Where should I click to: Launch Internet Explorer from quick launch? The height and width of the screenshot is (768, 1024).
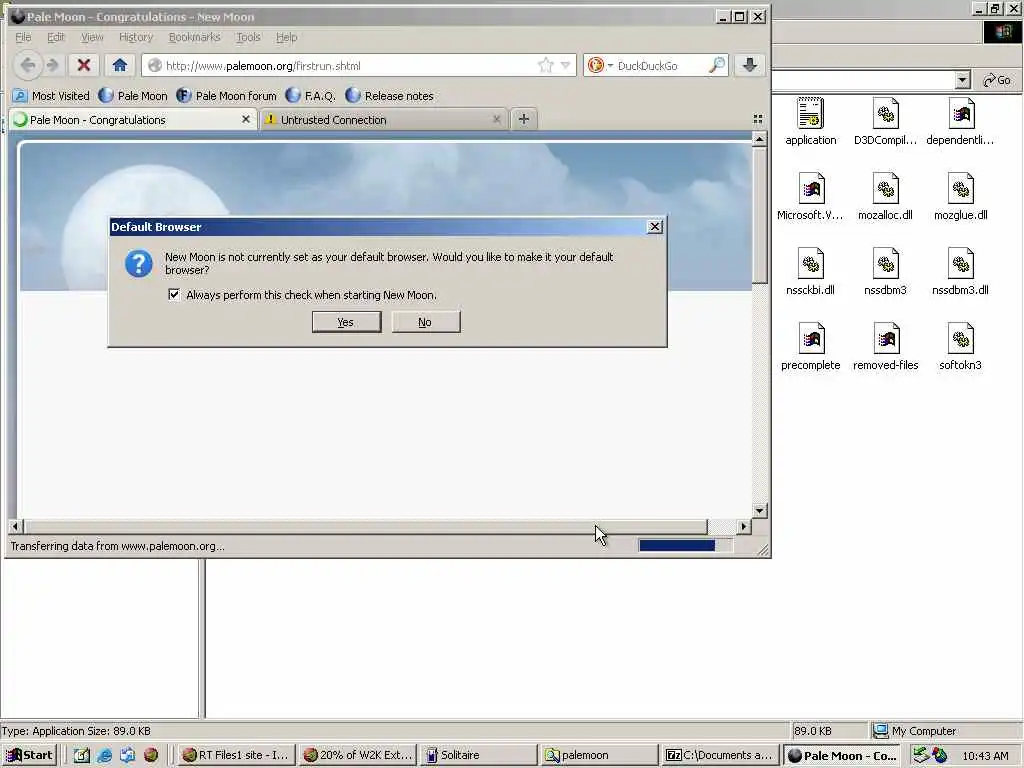[104, 755]
